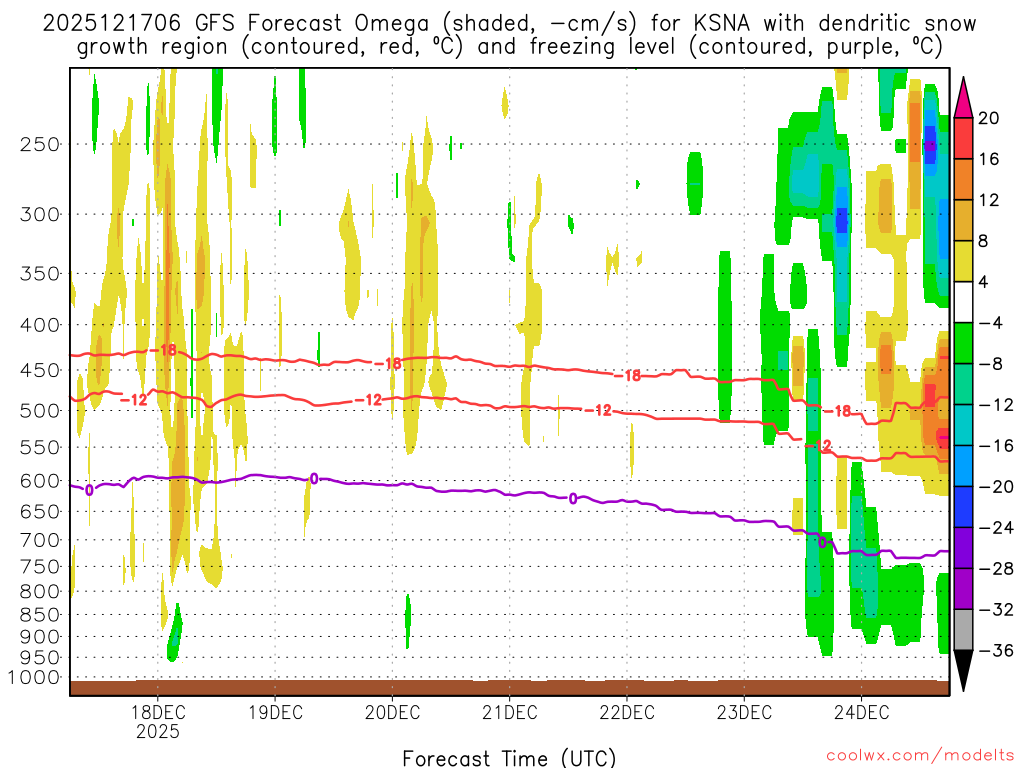Click the colorbar value label -36
Image resolution: width=1024 pixels, height=768 pixels.
pos(994,650)
